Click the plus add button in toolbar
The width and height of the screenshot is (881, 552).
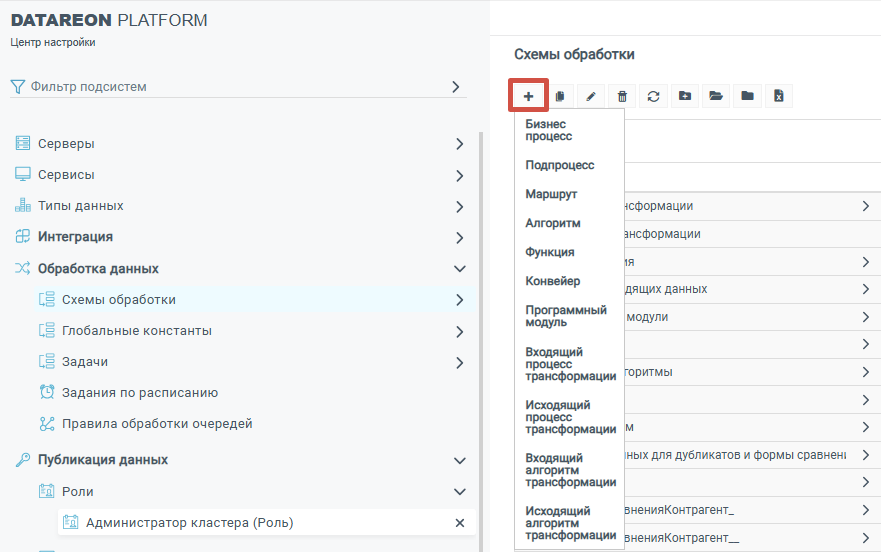tap(528, 96)
